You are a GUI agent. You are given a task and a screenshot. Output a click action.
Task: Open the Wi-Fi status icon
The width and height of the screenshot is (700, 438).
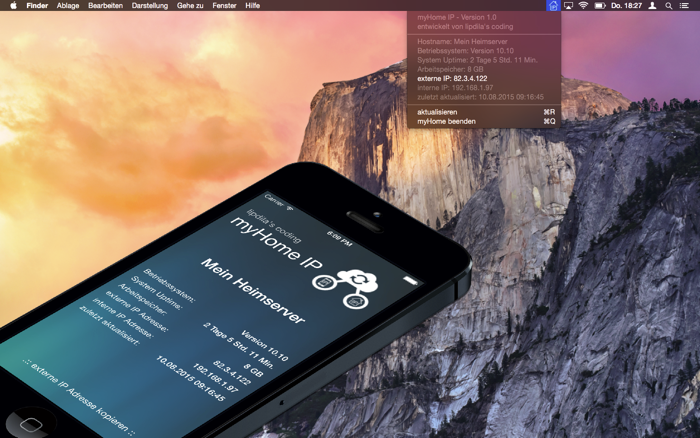tap(583, 5)
